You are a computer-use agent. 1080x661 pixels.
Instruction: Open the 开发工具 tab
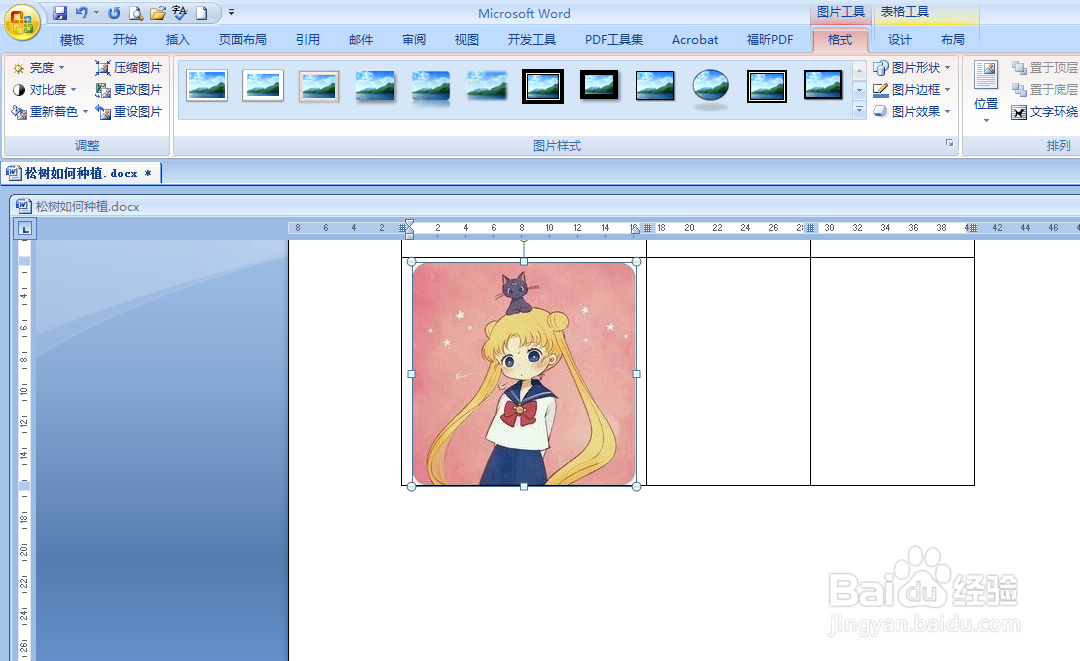tap(532, 40)
